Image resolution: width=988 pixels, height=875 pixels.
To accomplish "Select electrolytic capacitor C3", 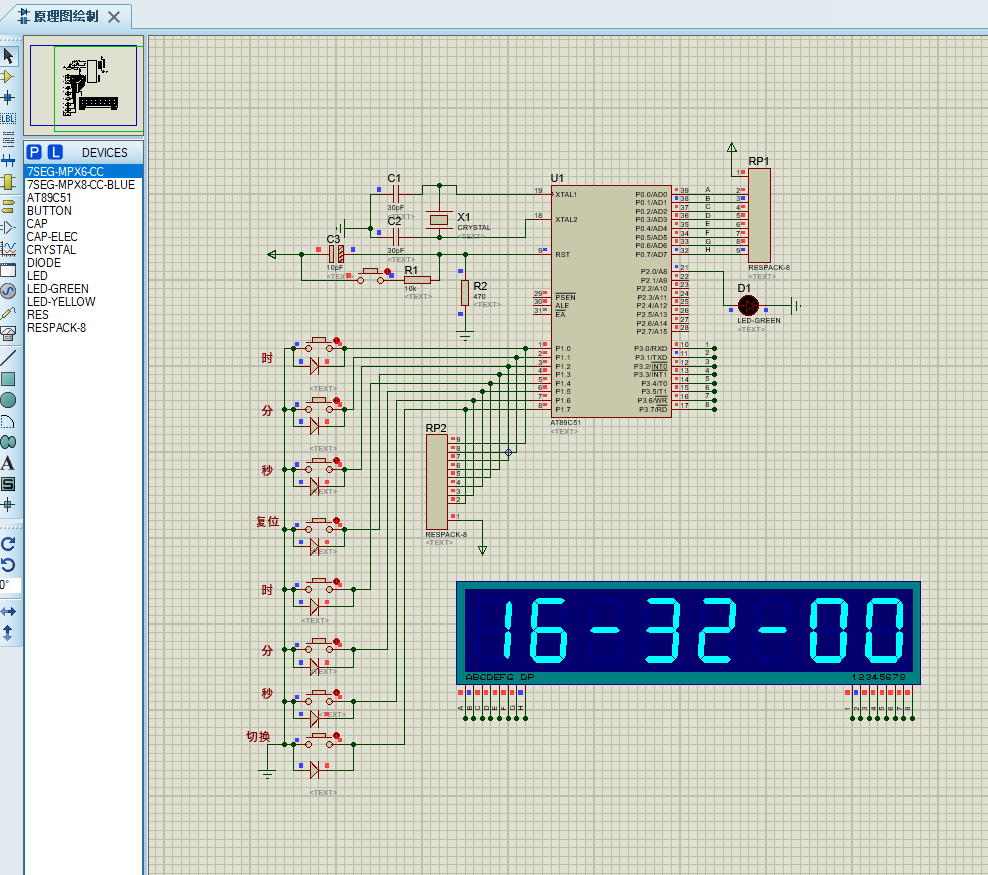I will click(x=336, y=254).
